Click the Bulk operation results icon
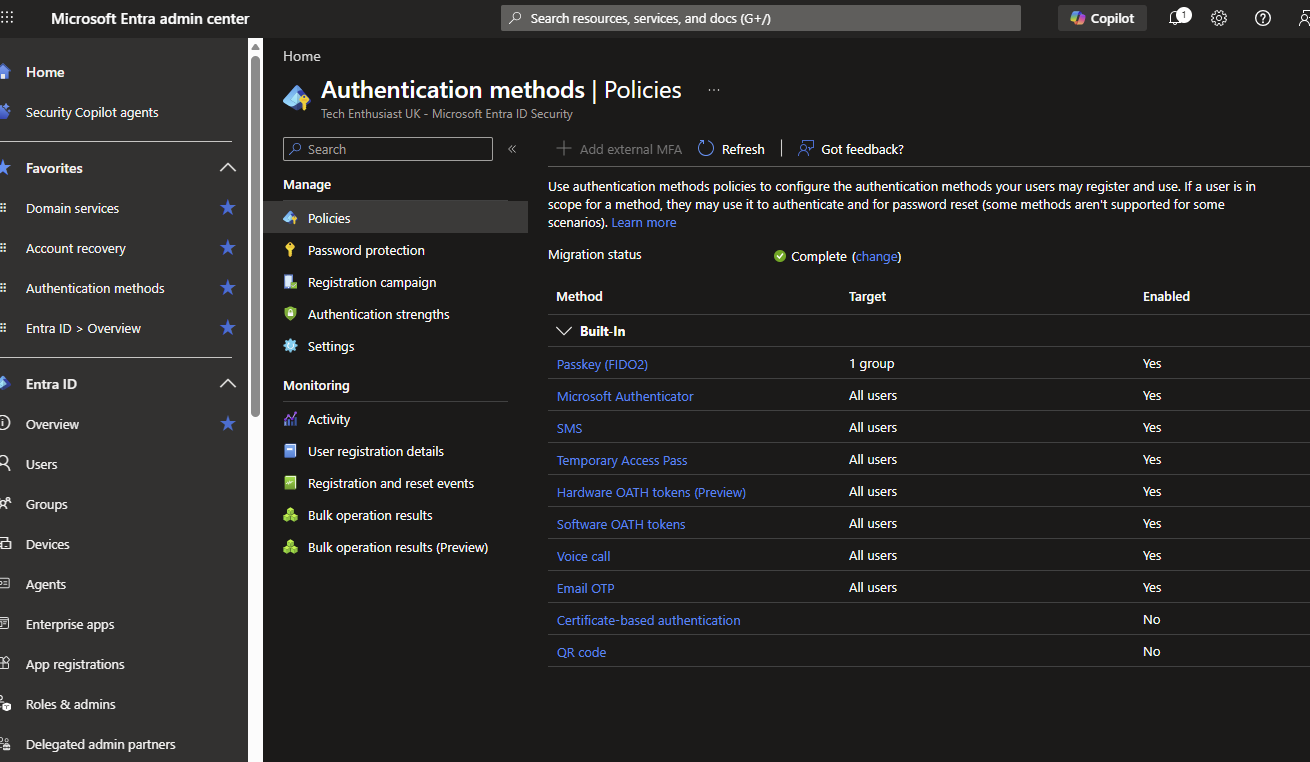Image resolution: width=1310 pixels, height=762 pixels. click(291, 515)
